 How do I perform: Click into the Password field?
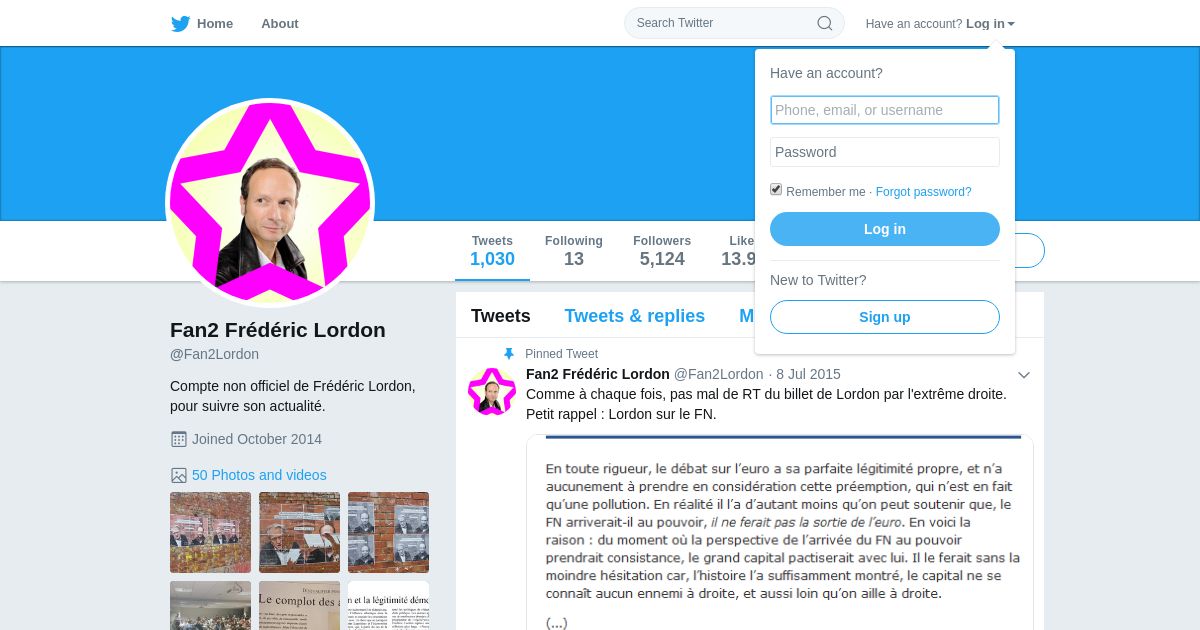(885, 152)
